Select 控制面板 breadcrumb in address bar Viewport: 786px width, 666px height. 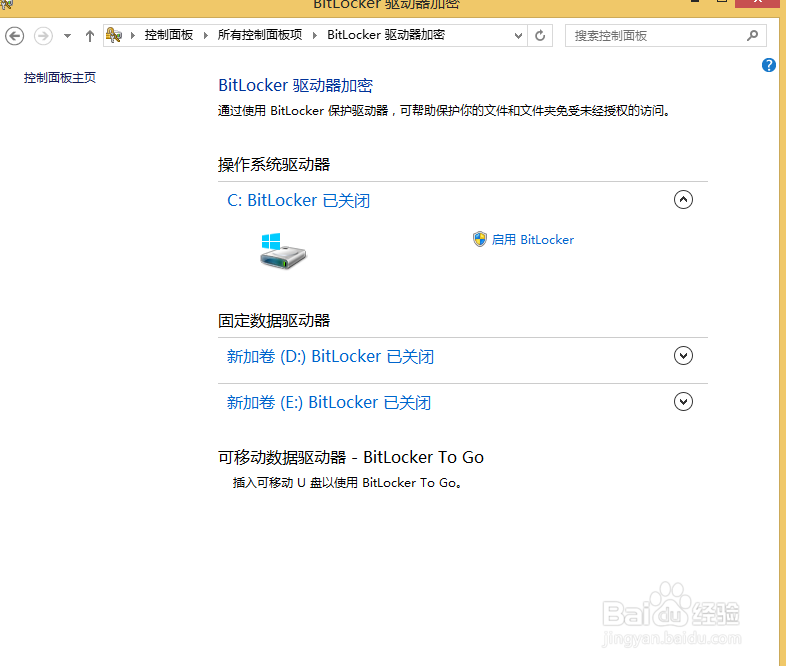(x=168, y=35)
